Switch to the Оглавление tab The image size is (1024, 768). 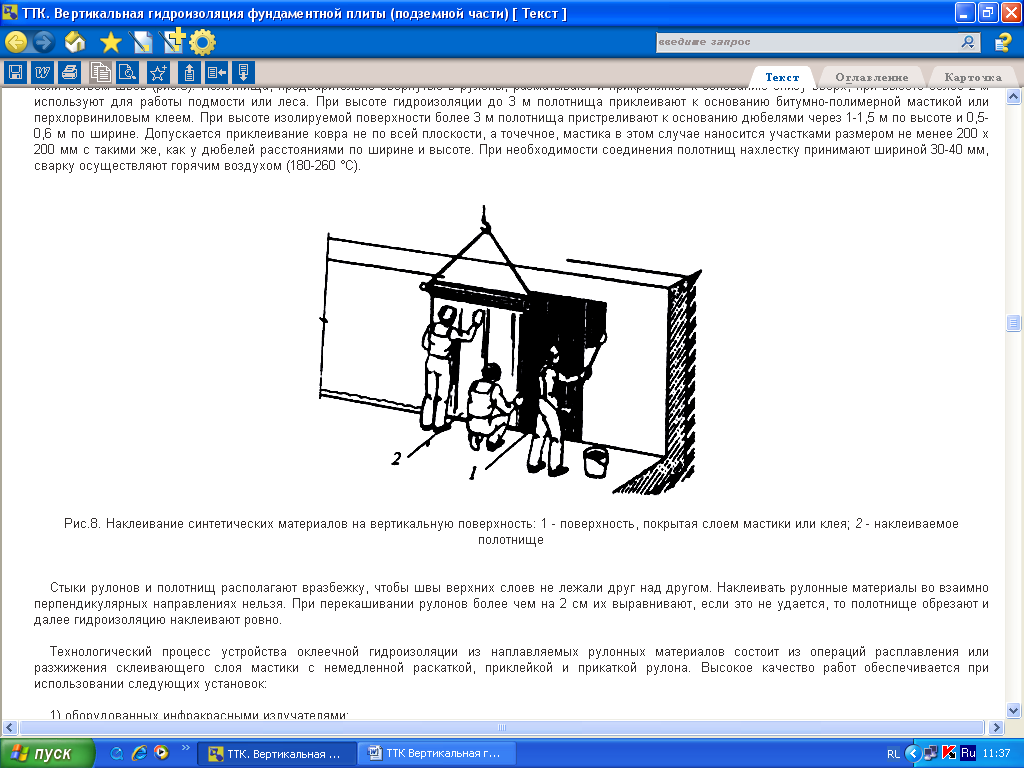(x=872, y=77)
